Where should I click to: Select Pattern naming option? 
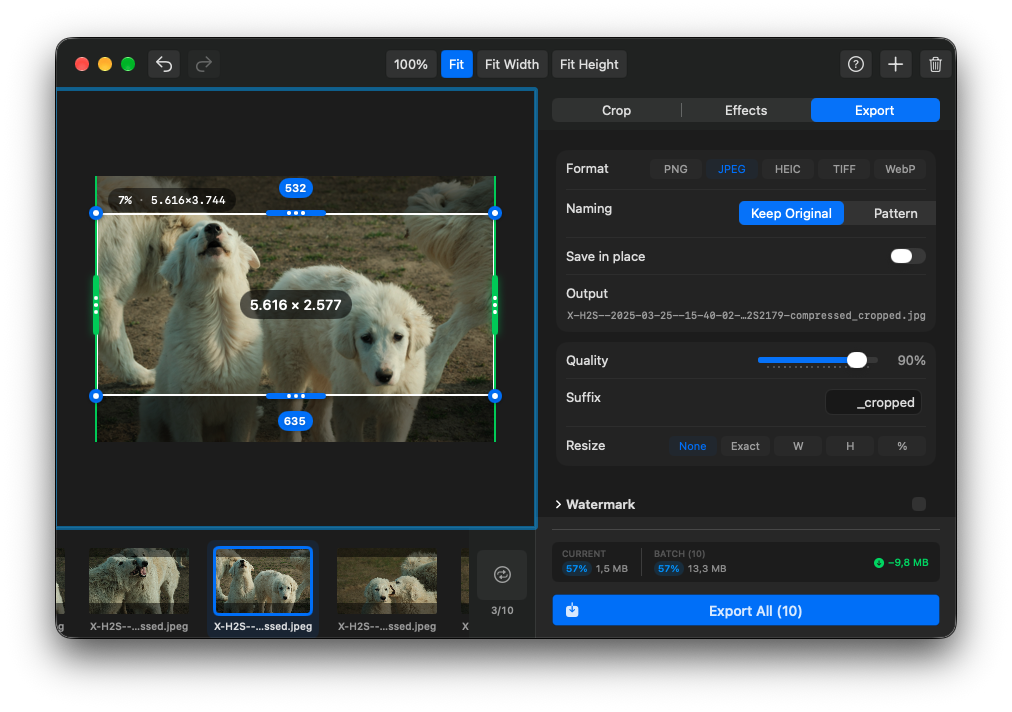pyautogui.click(x=895, y=213)
